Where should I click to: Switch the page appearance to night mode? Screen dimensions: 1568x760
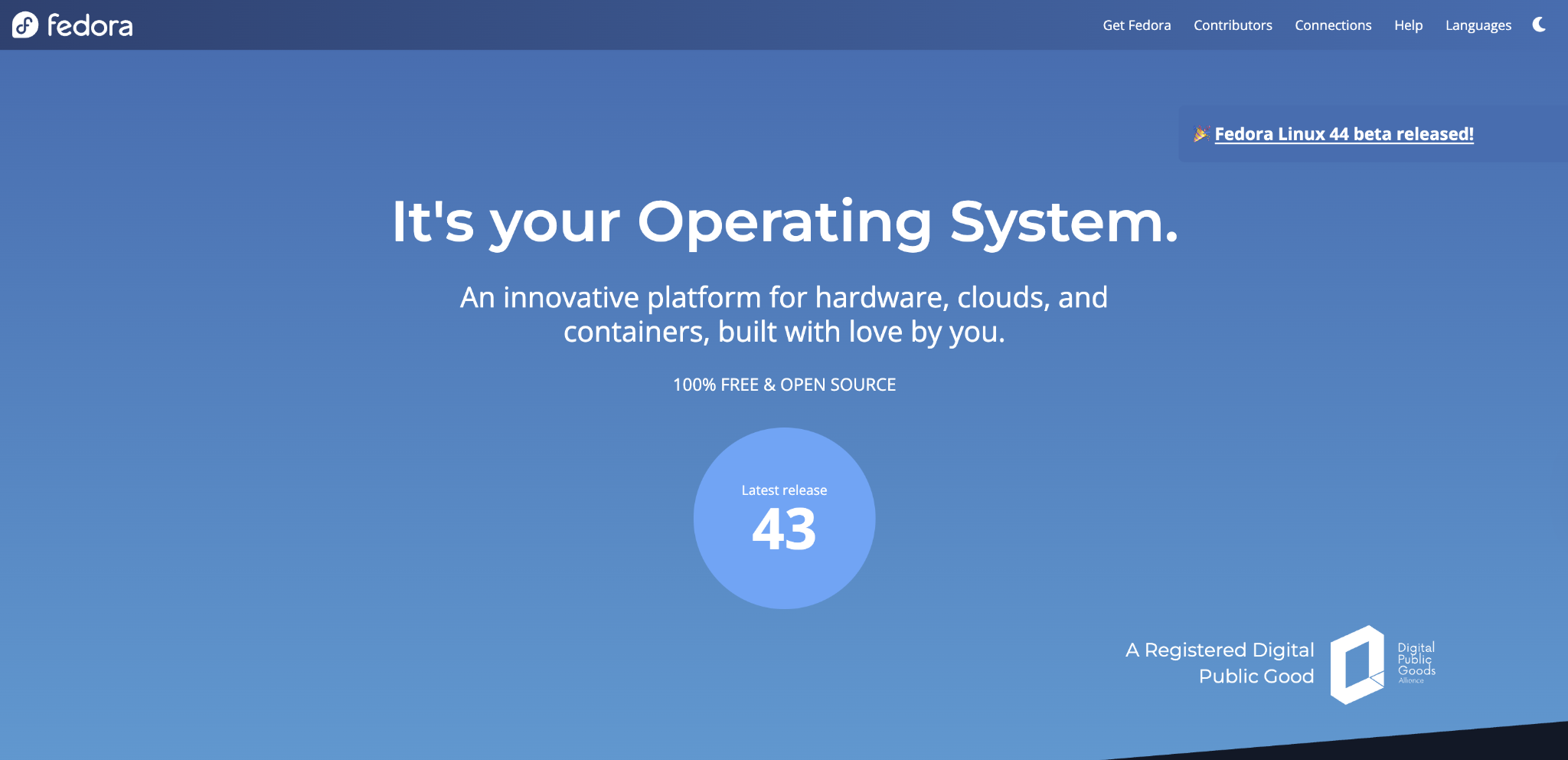coord(1539,25)
